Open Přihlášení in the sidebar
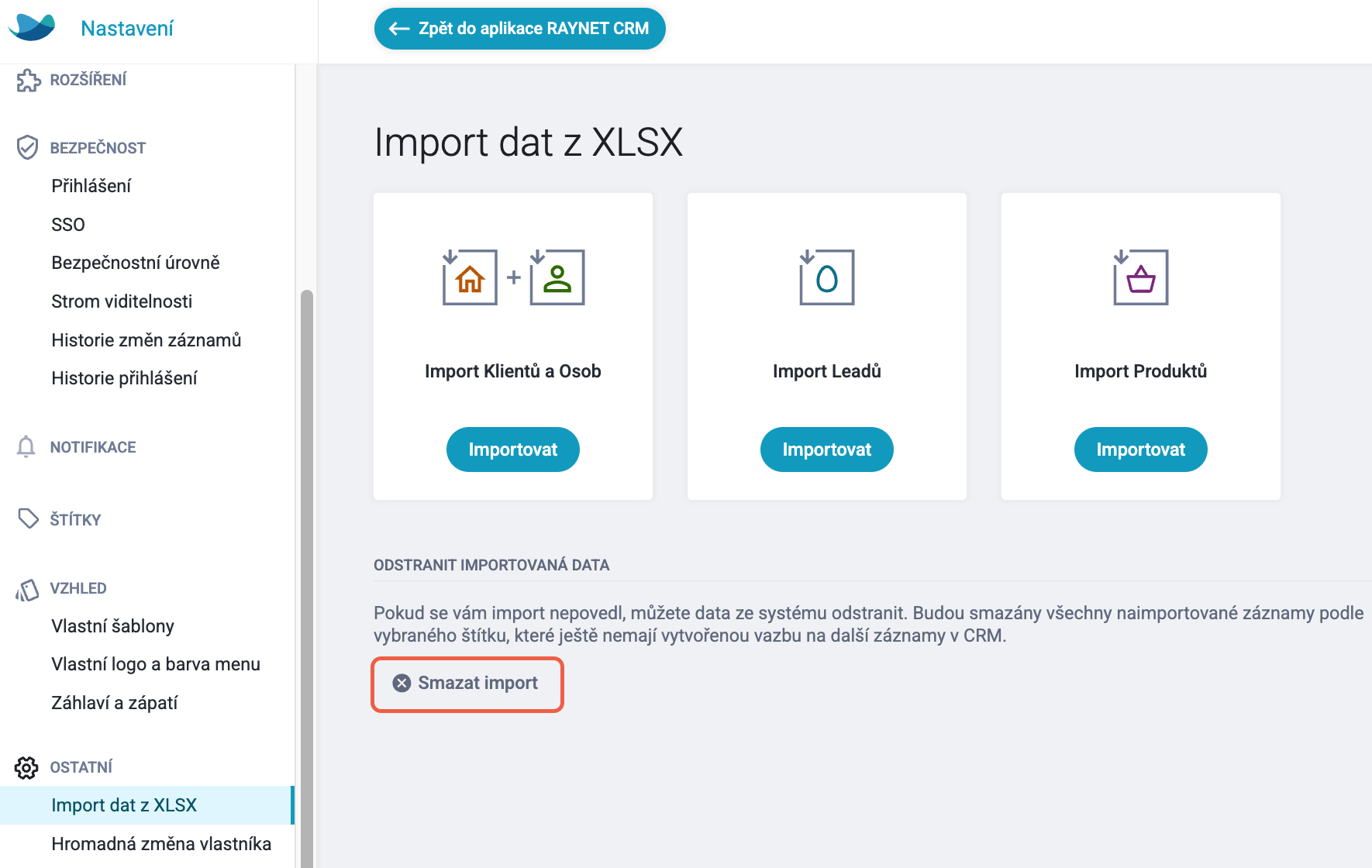 coord(91,186)
